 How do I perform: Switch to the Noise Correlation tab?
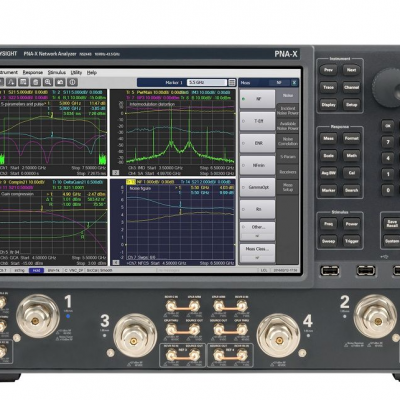pyautogui.click(x=288, y=141)
